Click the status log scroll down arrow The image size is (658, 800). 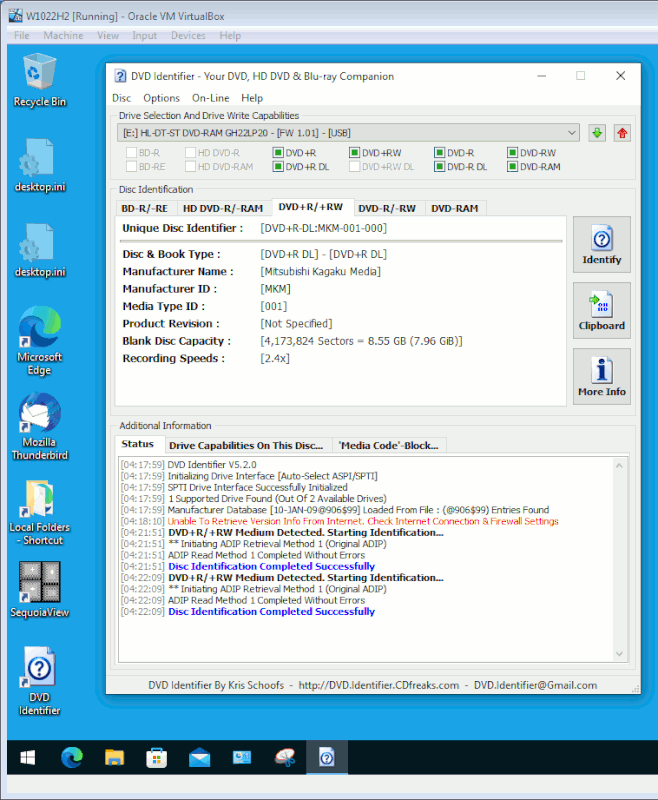pos(619,654)
